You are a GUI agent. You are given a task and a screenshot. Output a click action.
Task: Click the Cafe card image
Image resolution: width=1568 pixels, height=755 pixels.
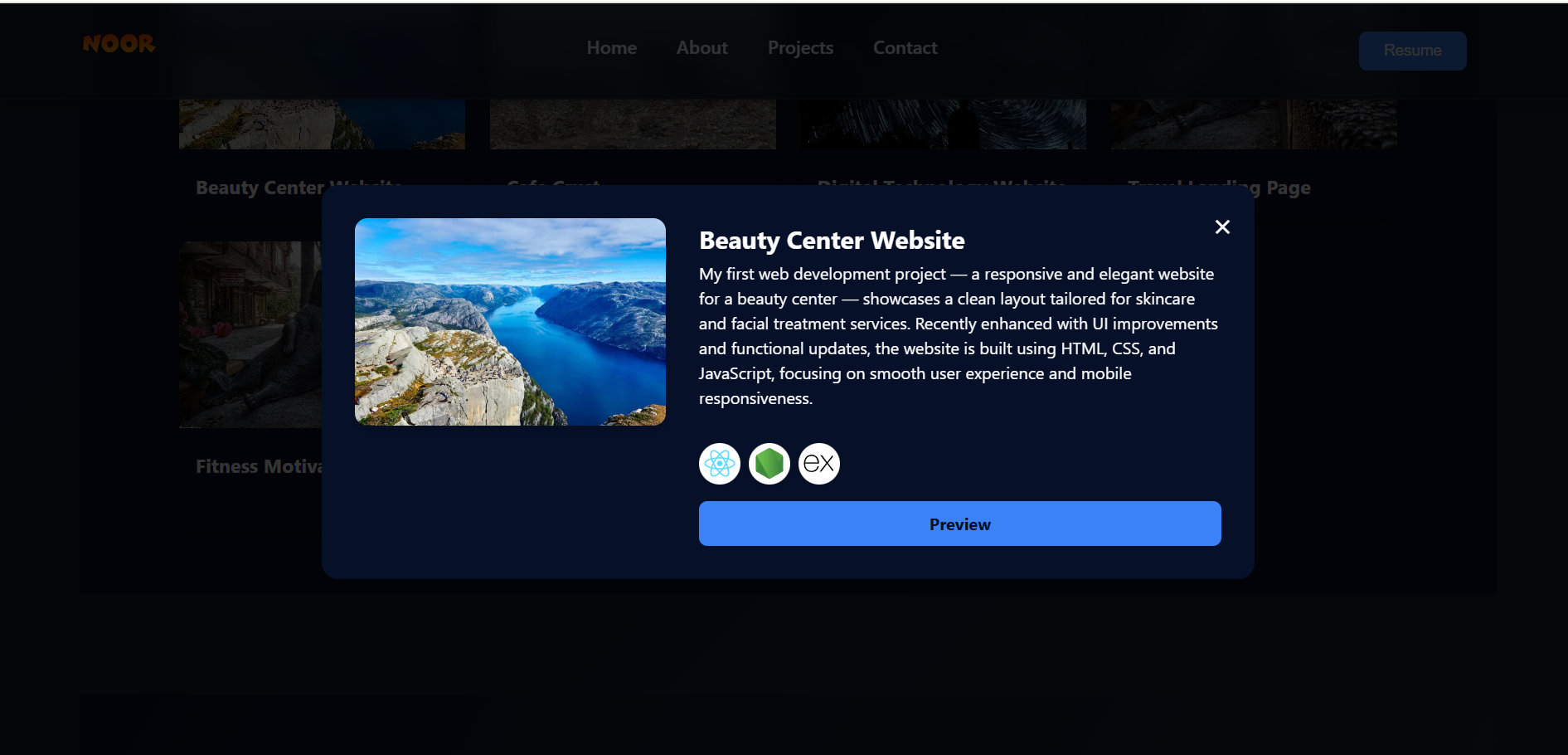(x=633, y=124)
